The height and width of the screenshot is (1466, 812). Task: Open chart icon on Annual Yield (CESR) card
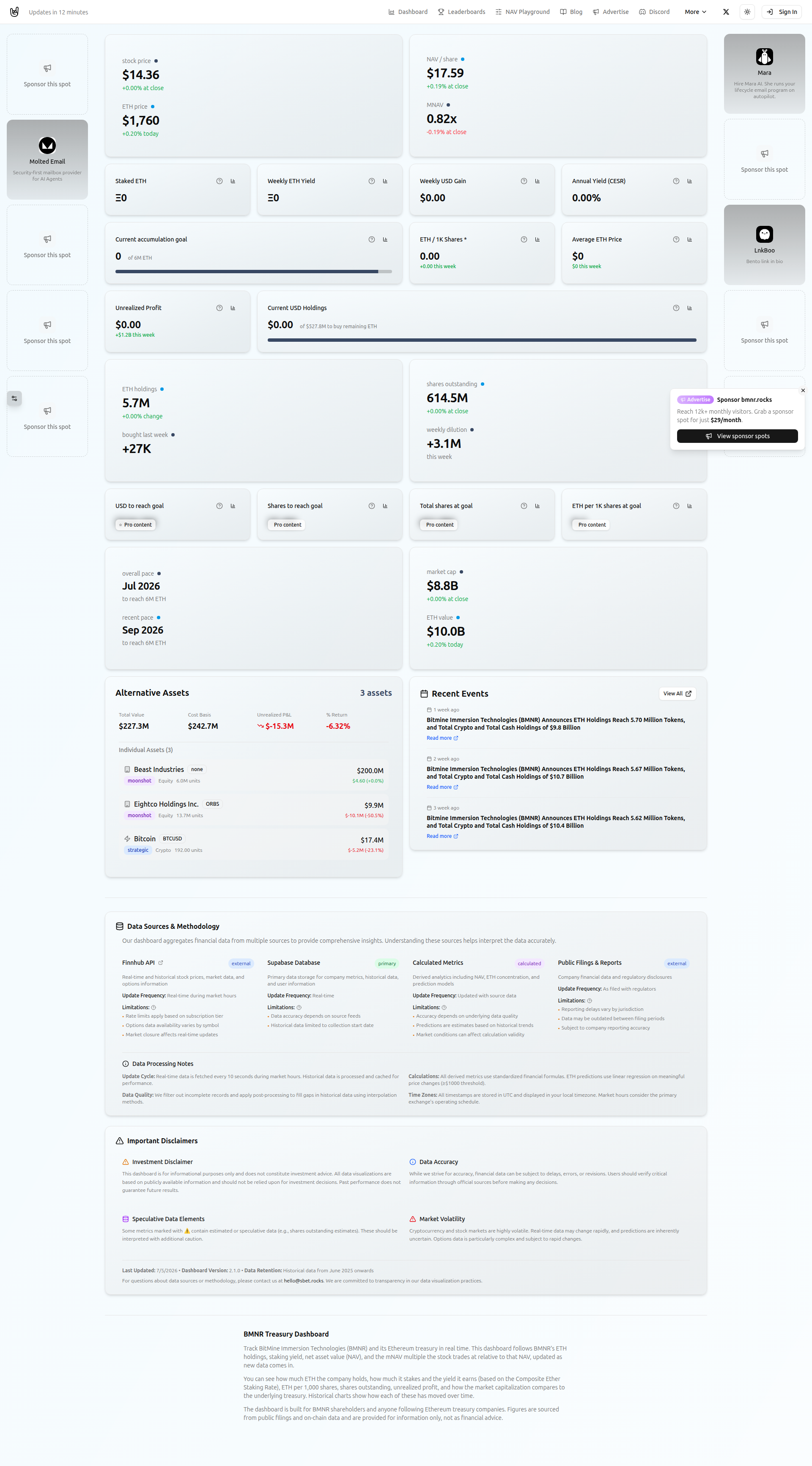[x=690, y=181]
